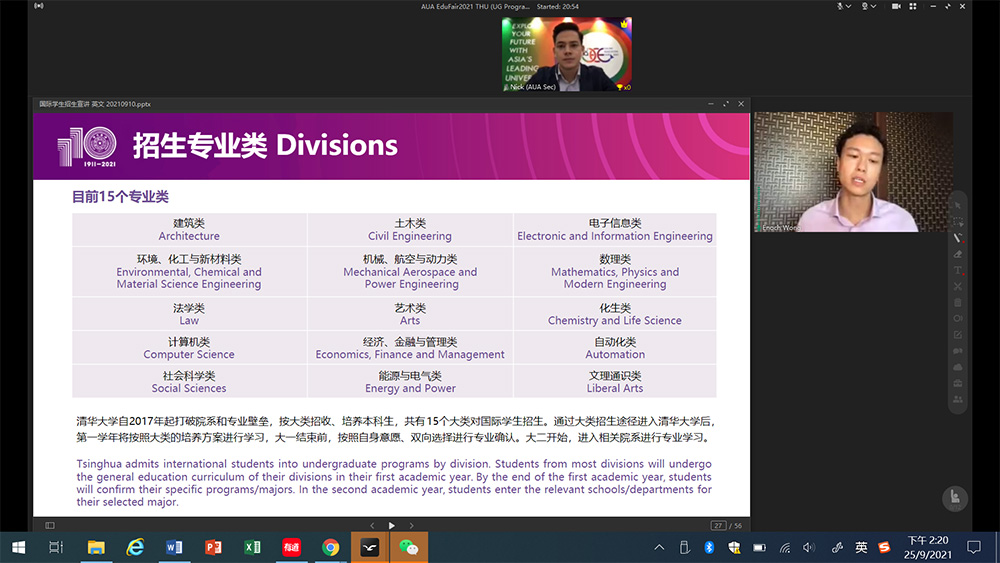1000x563 pixels.
Task: Minimize the shared pptx presentation window
Action: [x=711, y=104]
